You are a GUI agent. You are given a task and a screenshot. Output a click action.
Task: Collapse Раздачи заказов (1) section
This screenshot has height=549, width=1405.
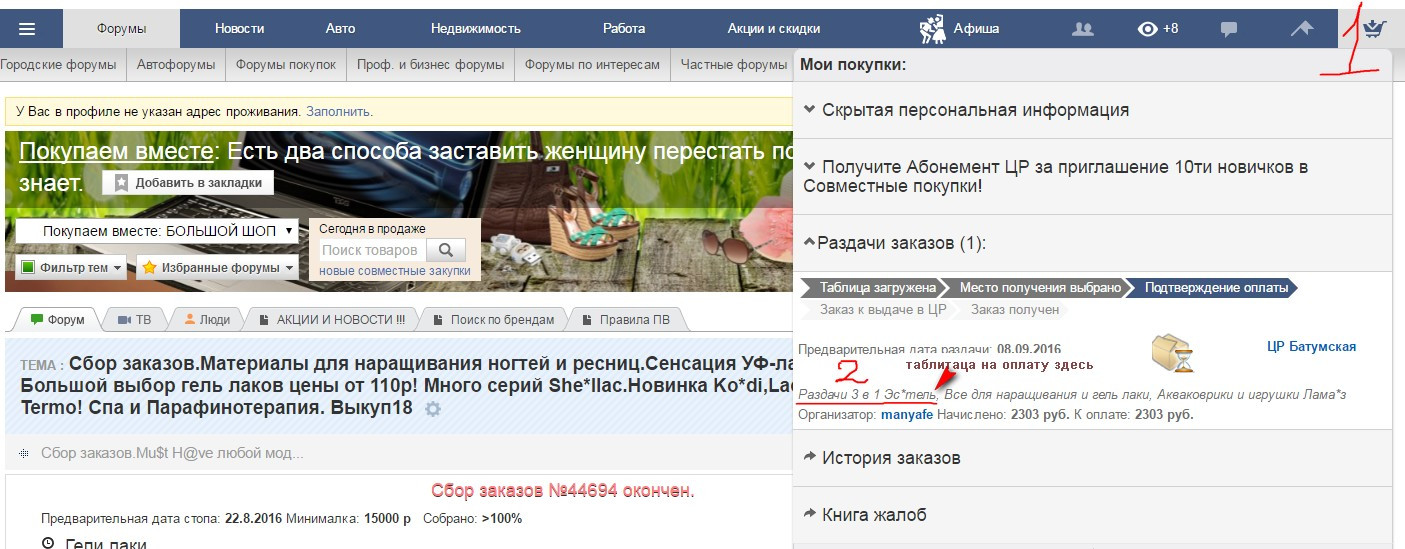coord(1092,243)
